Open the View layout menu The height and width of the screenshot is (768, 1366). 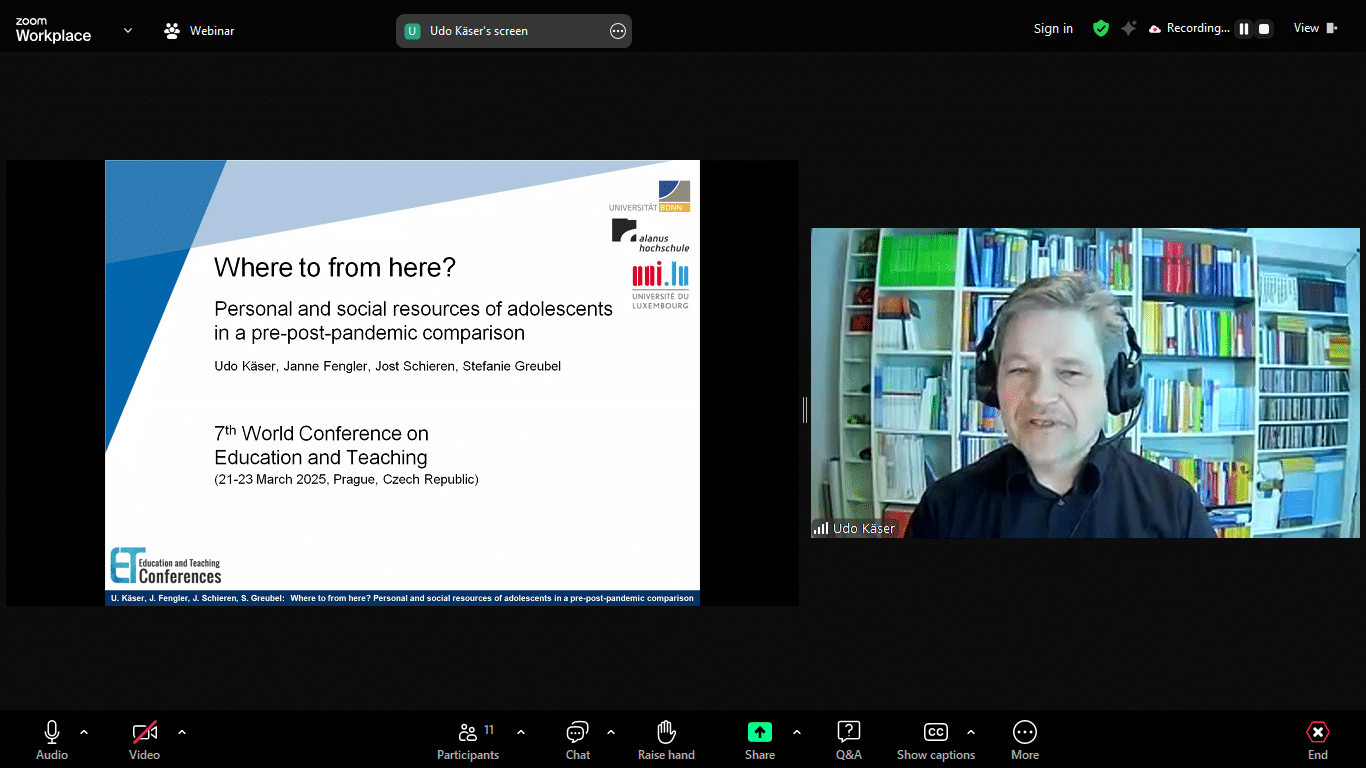tap(1315, 29)
